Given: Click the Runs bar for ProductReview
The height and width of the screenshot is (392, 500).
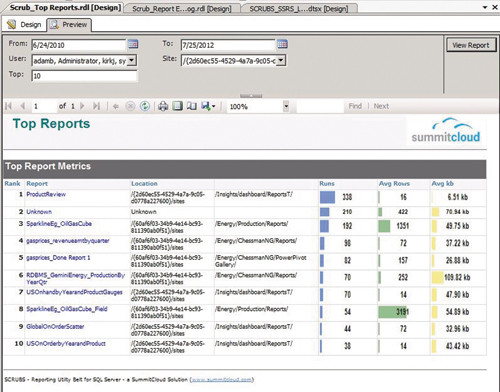Looking at the screenshot, I should [x=327, y=197].
